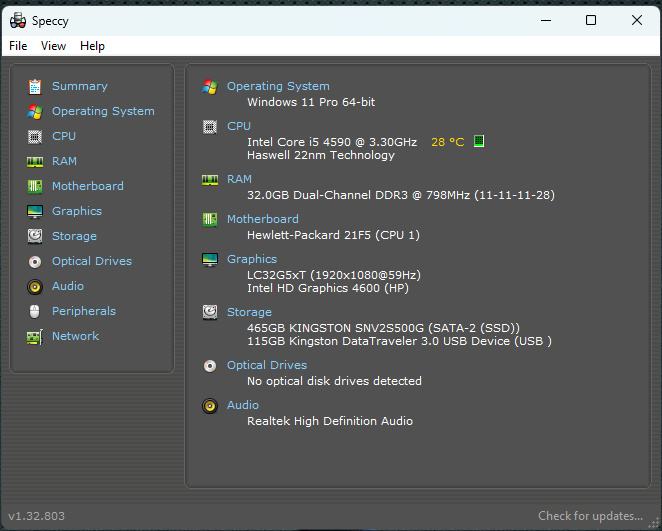
Task: Click the Peripherals mouse icon in sidebar
Action: coord(35,312)
